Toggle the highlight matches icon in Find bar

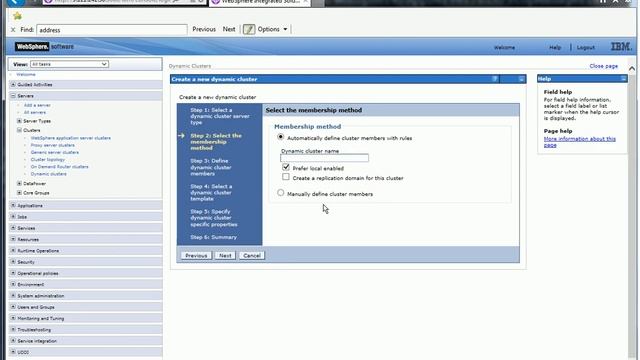coord(249,29)
